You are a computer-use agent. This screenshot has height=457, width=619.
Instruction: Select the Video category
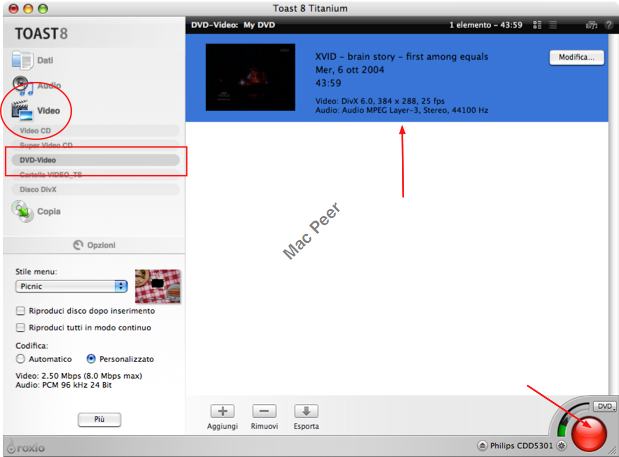tap(36, 111)
